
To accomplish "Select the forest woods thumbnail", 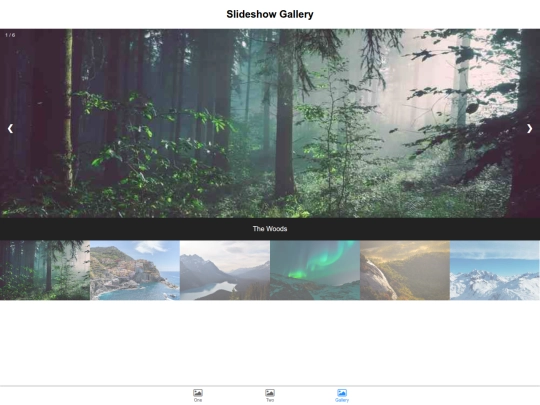I will (45, 270).
